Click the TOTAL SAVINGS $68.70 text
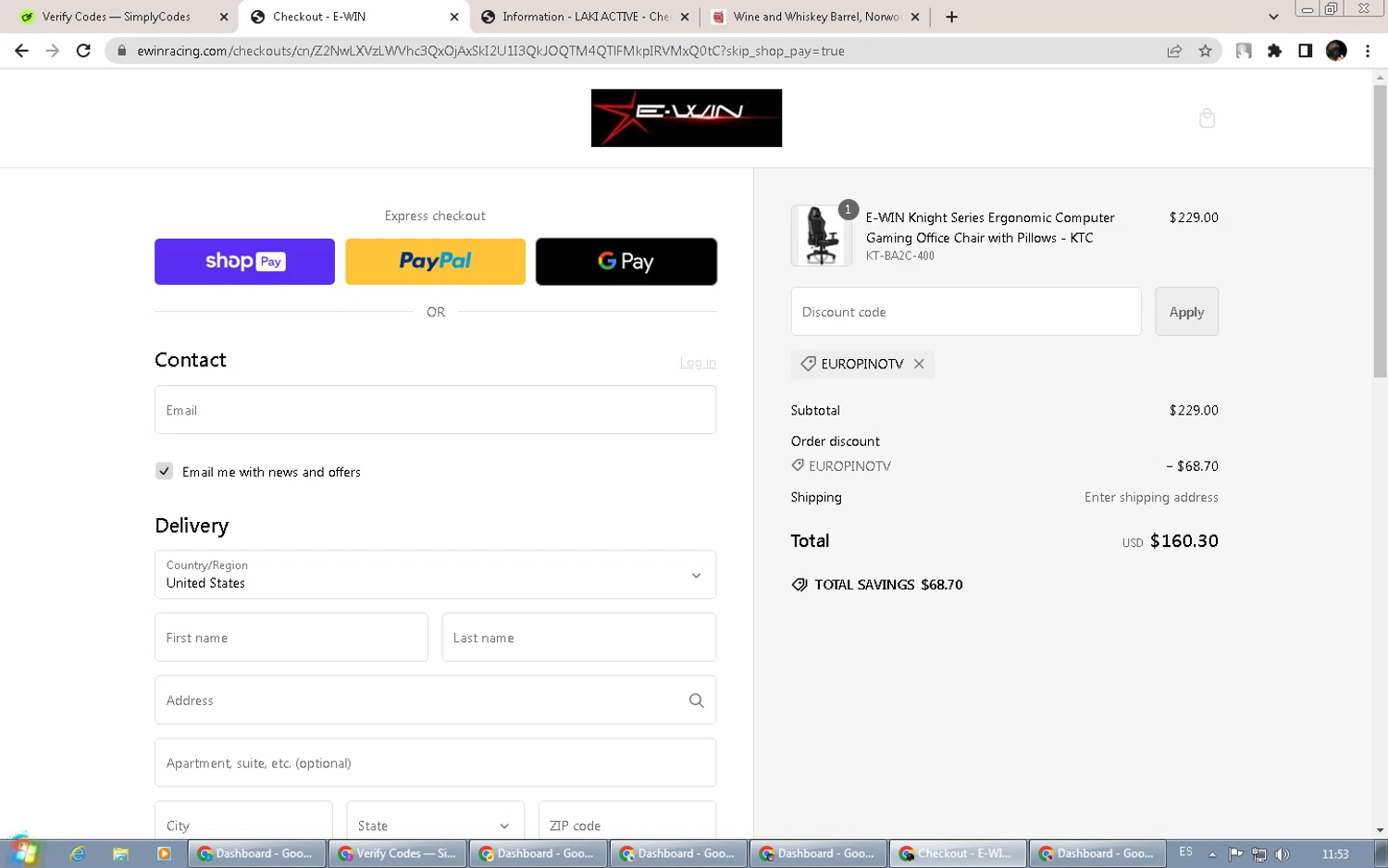 pos(888,585)
